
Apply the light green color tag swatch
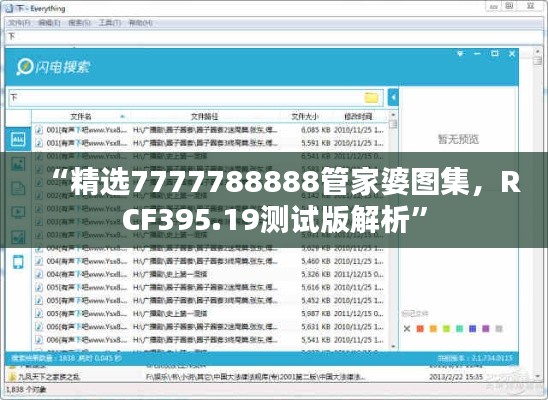coord(446,329)
